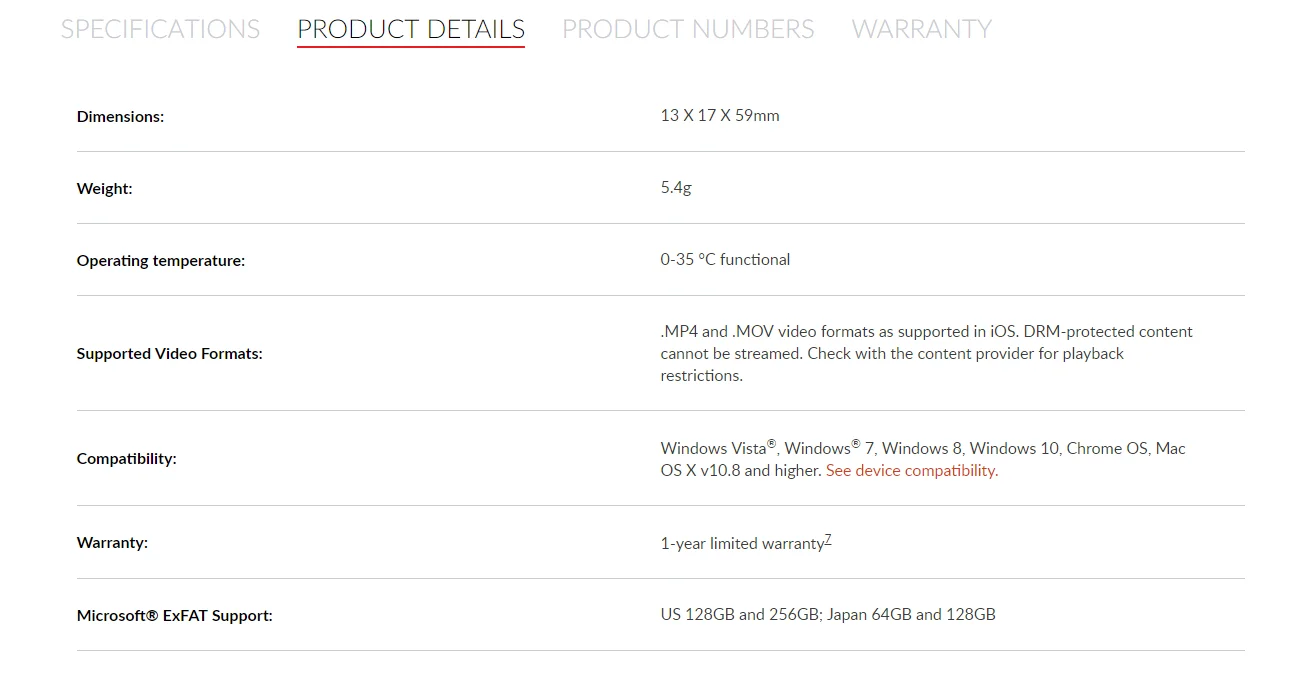
Task: Switch to the Specifications tab
Action: tap(160, 29)
